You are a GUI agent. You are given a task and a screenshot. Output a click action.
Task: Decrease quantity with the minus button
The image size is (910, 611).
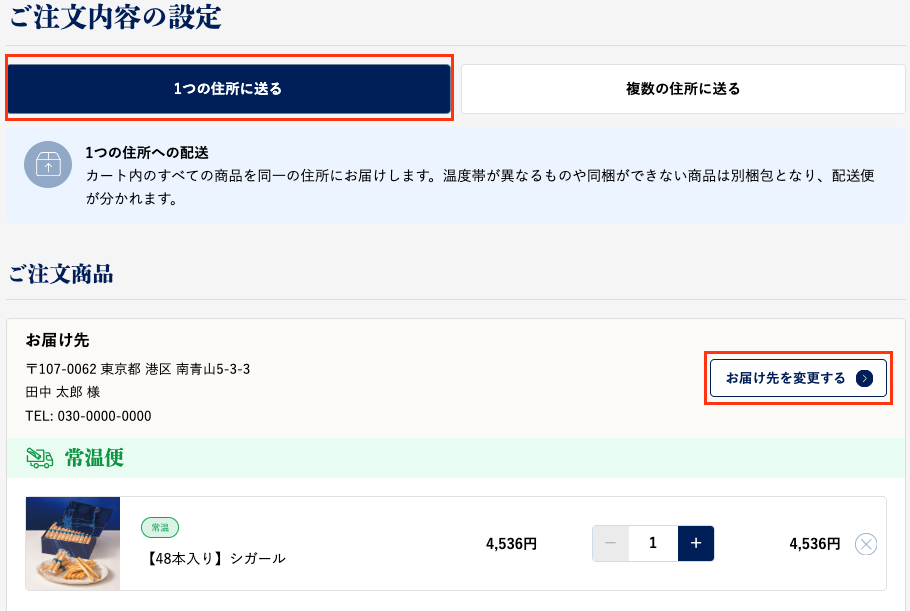(x=610, y=543)
